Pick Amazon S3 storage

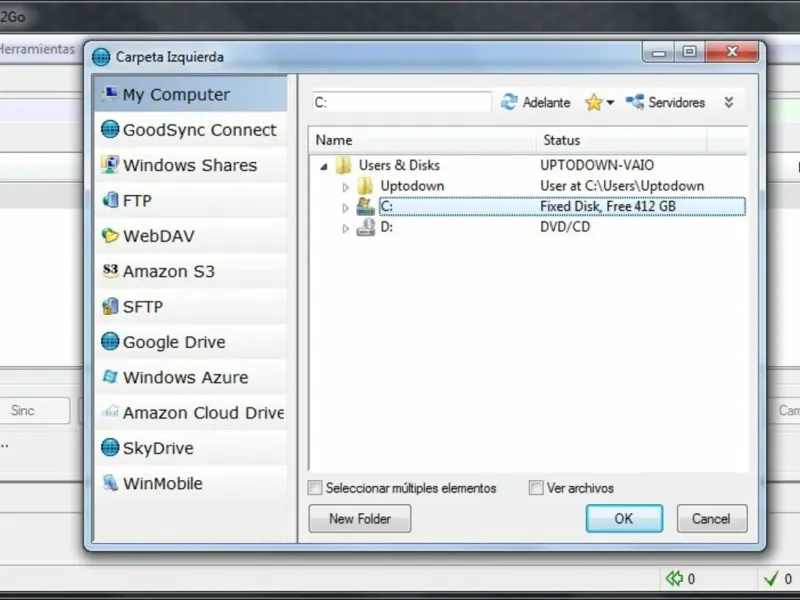pos(191,271)
